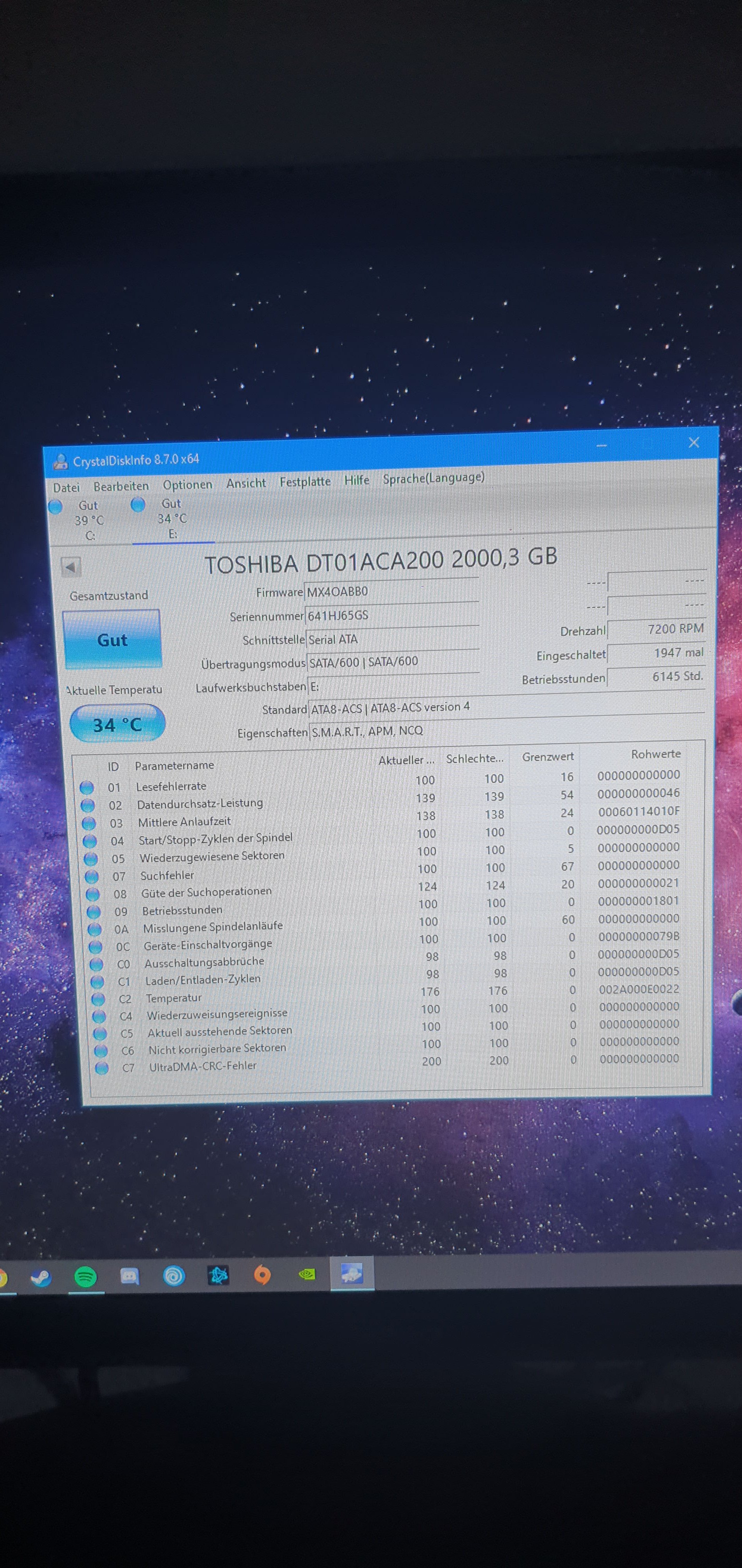Select the Lesefehlerrate parameter text
The height and width of the screenshot is (1568, 742).
171,786
